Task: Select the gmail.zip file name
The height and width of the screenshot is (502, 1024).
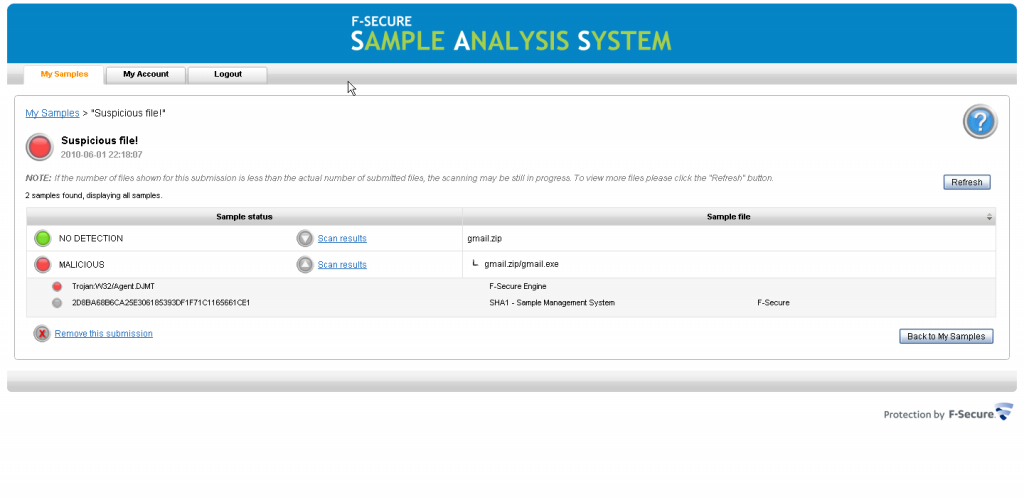Action: tap(485, 239)
